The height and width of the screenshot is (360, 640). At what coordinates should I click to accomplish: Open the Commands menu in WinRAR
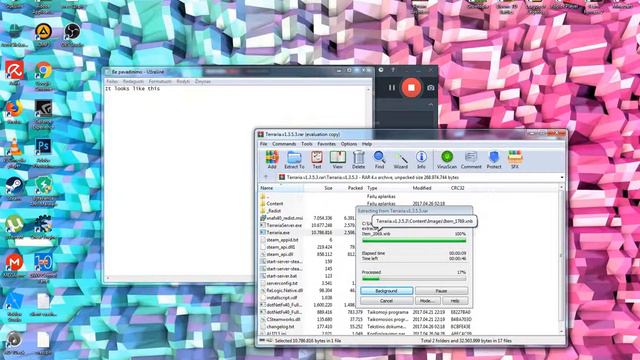tap(284, 144)
